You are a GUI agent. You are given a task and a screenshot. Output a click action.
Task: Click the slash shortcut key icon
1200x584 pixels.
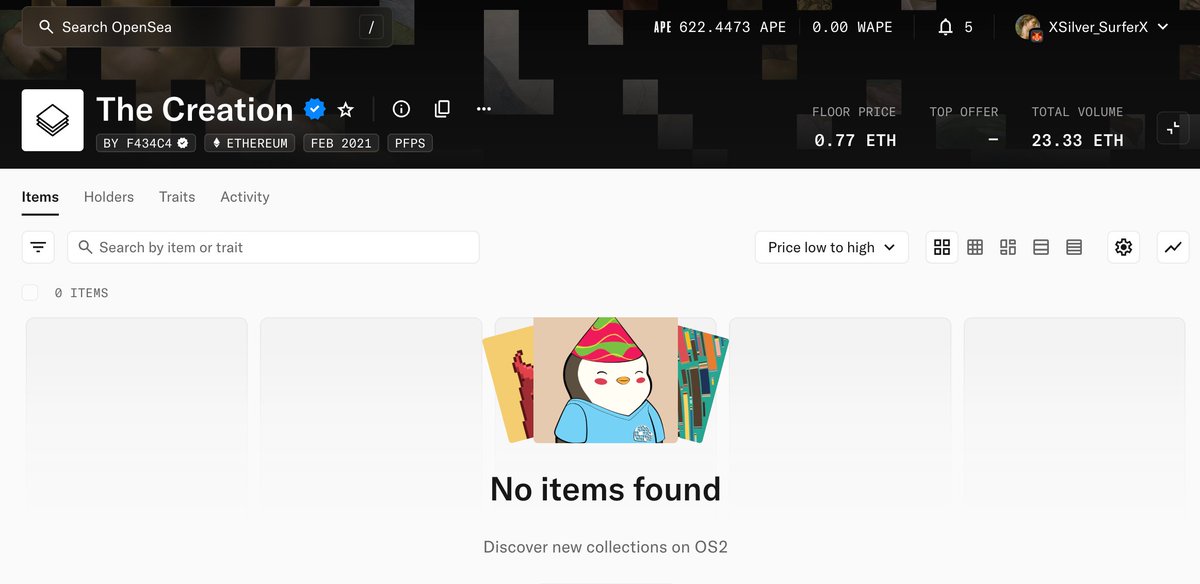[x=371, y=27]
